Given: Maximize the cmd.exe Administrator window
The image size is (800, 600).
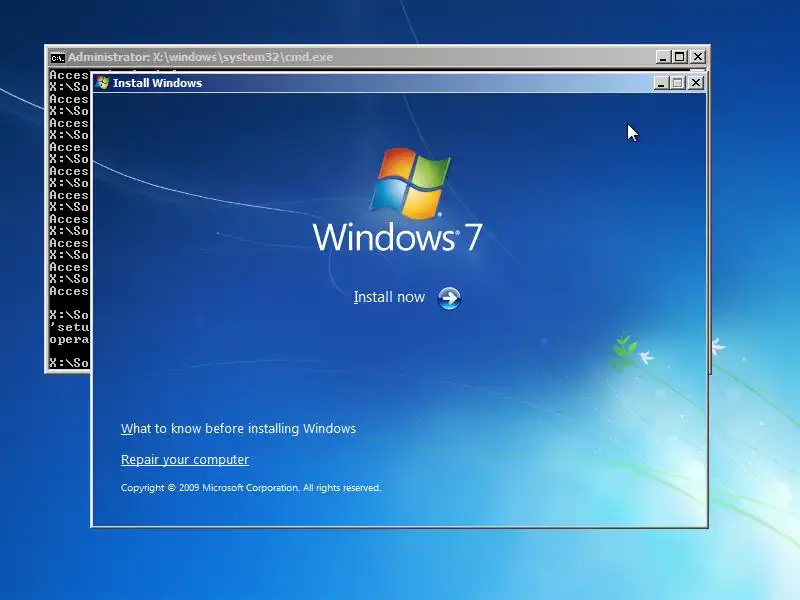Looking at the screenshot, I should click(680, 57).
